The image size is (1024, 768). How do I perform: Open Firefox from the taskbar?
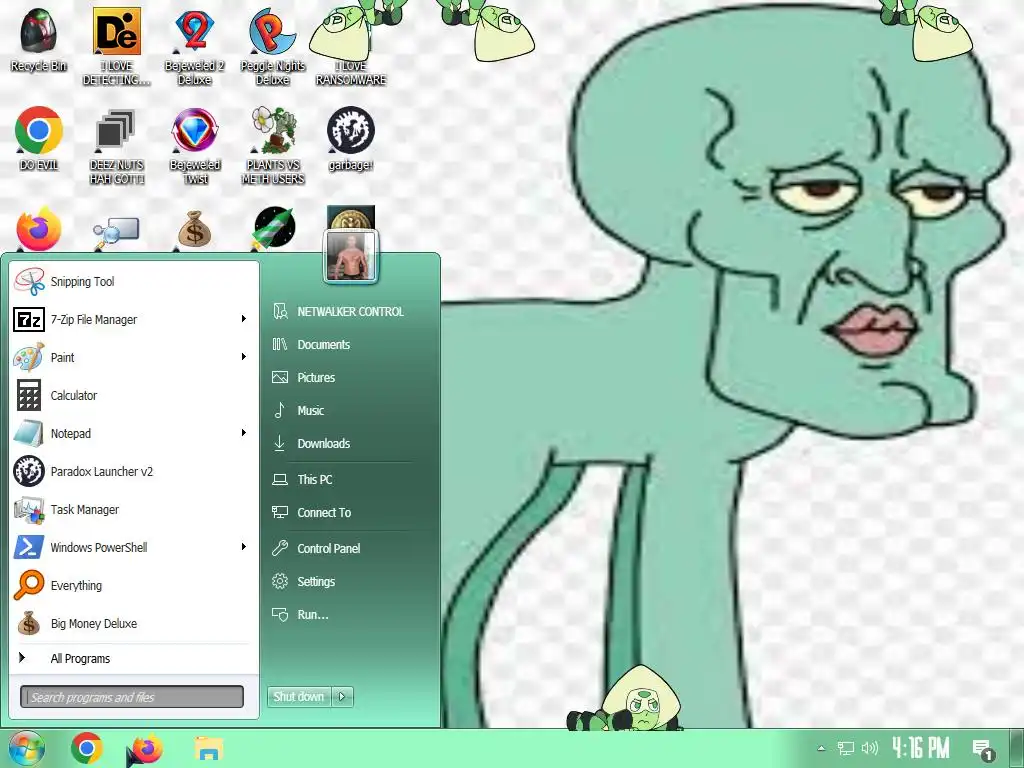(146, 748)
